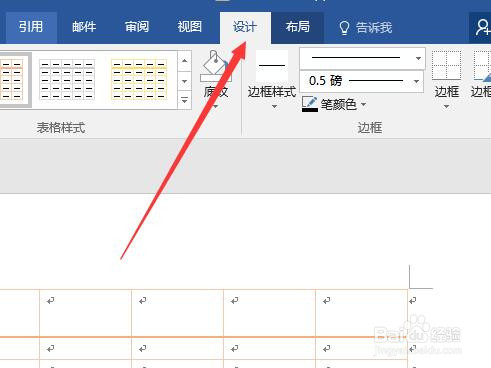Click first visible cell in top table row
Viewport: 491px width, 368px height.
(19, 313)
